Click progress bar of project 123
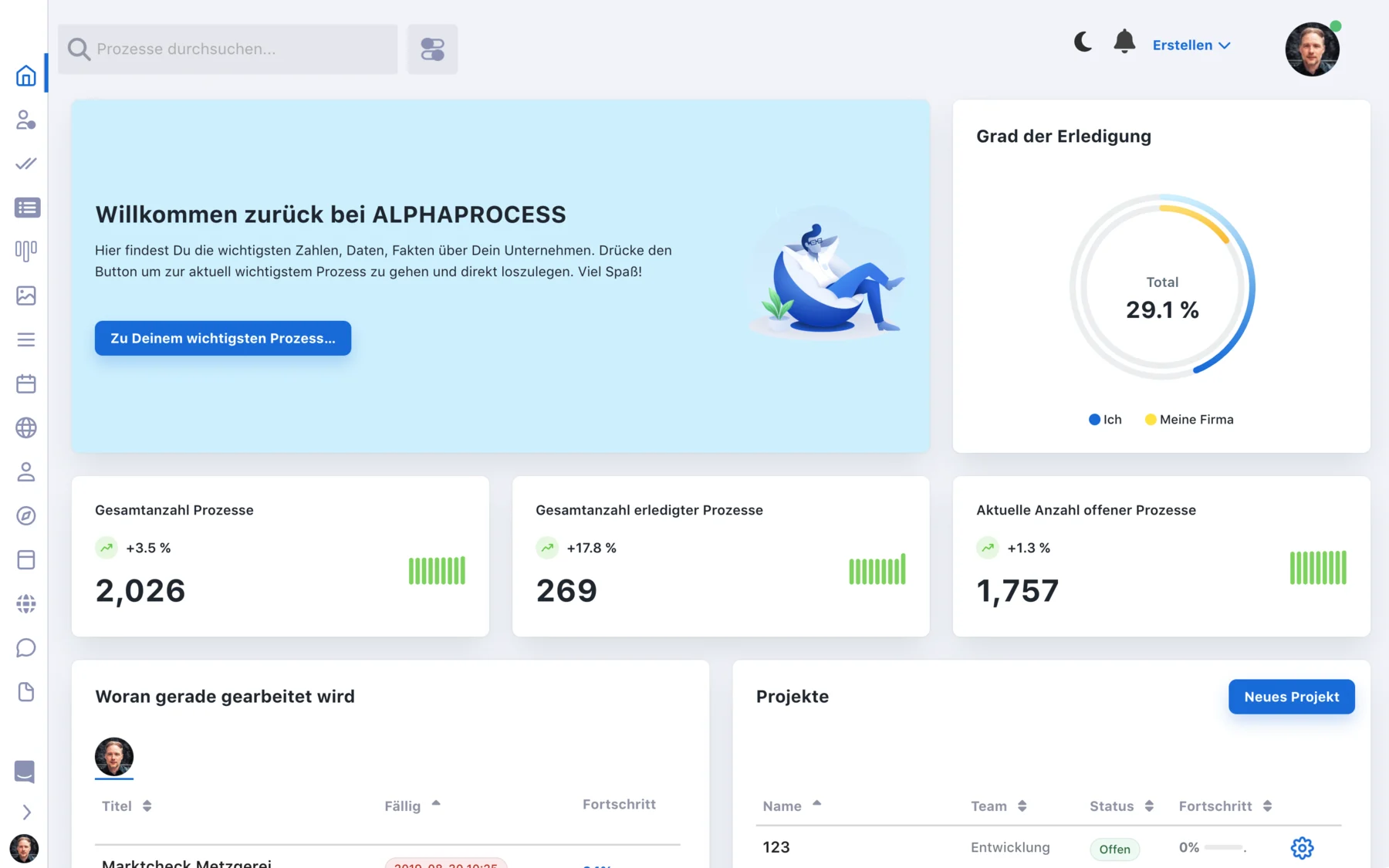Image resolution: width=1389 pixels, height=868 pixels. click(1224, 848)
